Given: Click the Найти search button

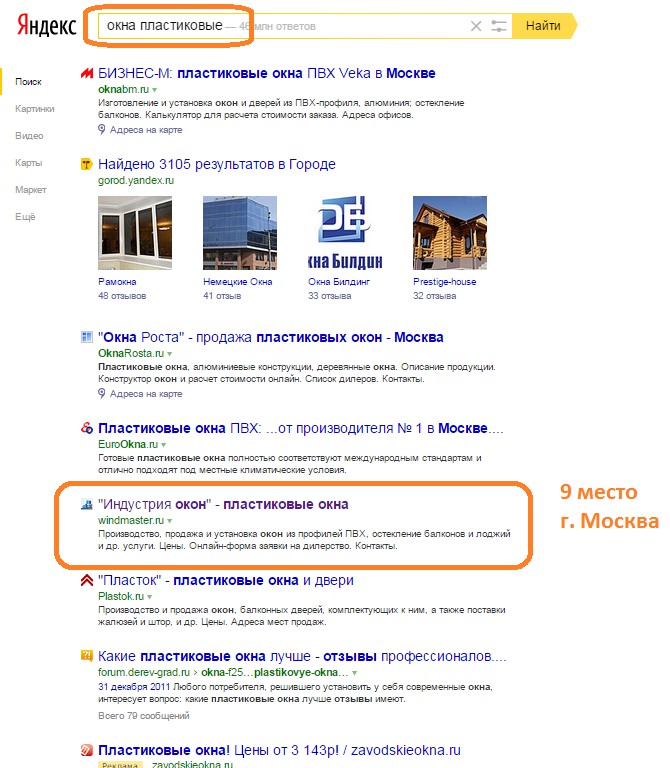Looking at the screenshot, I should pyautogui.click(x=544, y=26).
